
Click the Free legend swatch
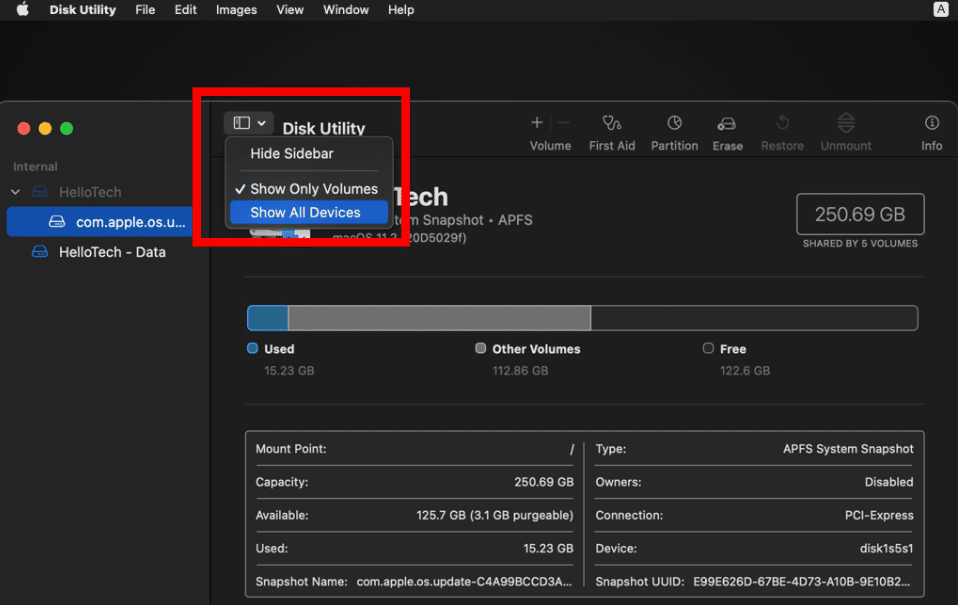(x=708, y=348)
